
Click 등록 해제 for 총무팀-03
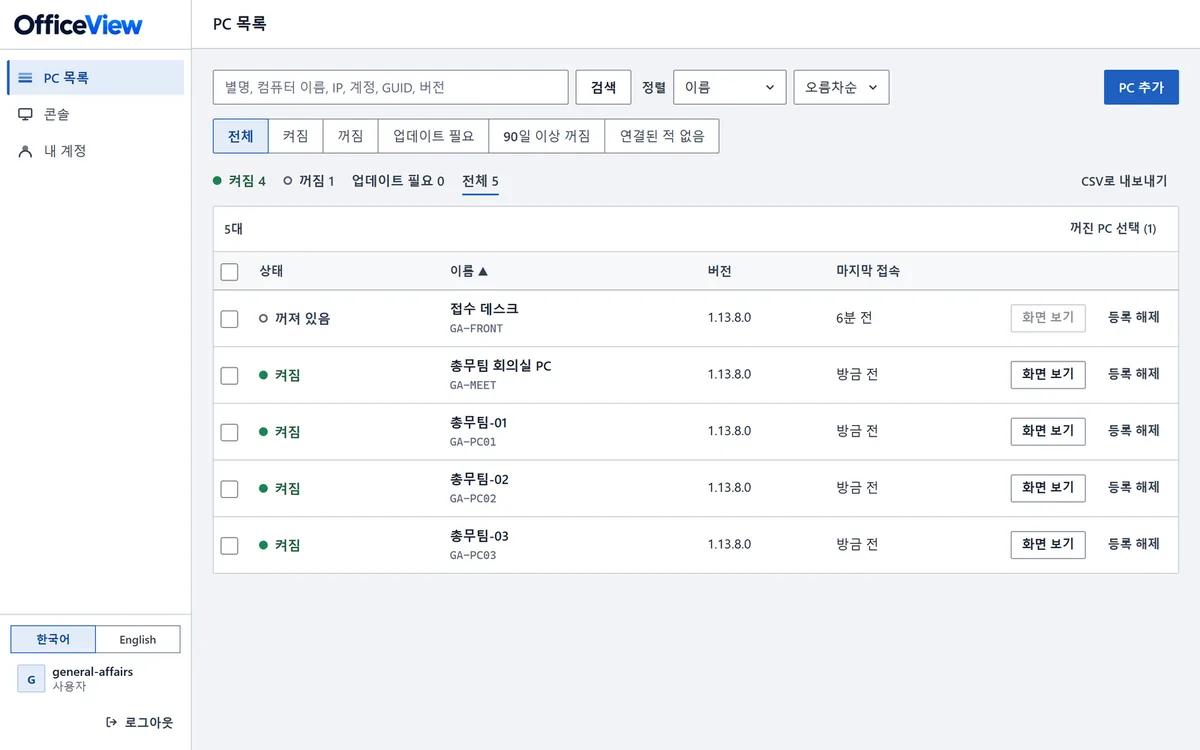(x=1134, y=545)
